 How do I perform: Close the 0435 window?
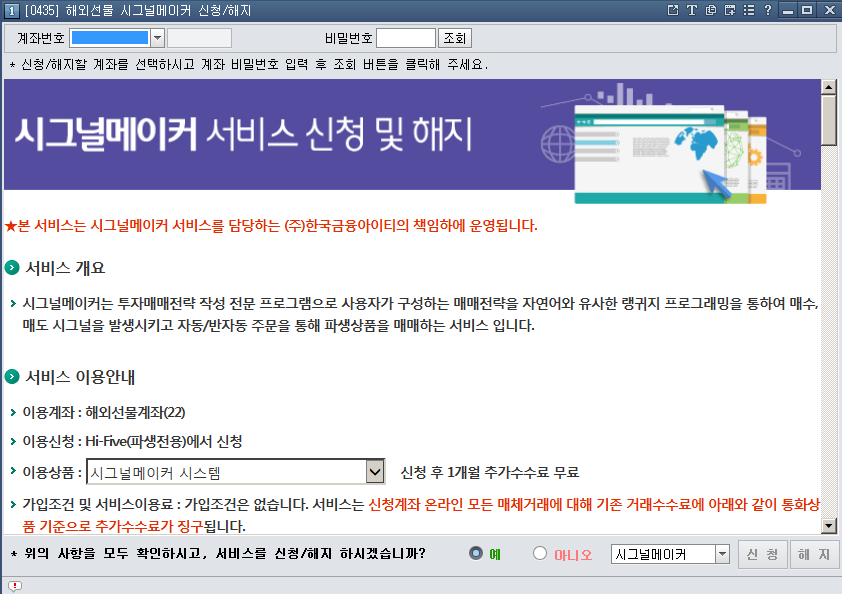tap(829, 10)
